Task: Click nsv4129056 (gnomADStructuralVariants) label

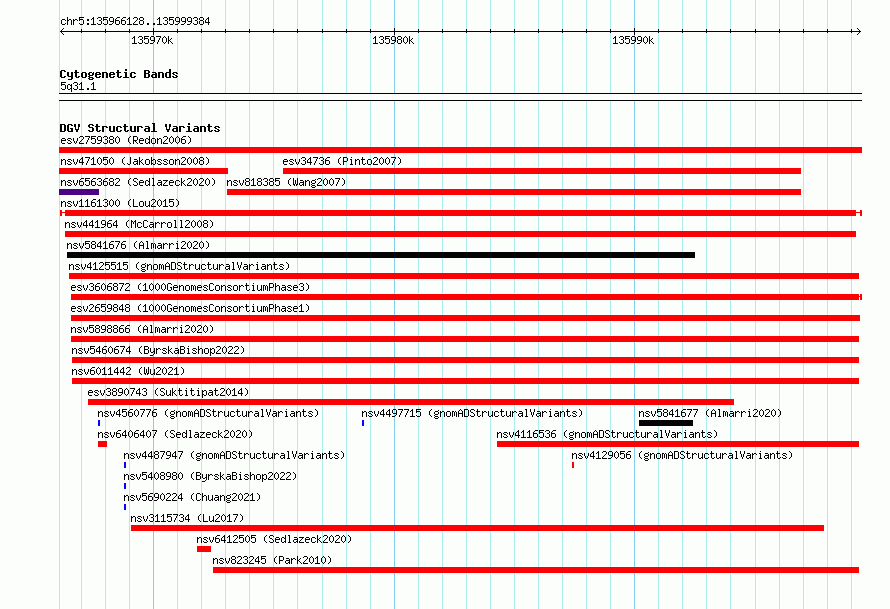Action: 682,455
